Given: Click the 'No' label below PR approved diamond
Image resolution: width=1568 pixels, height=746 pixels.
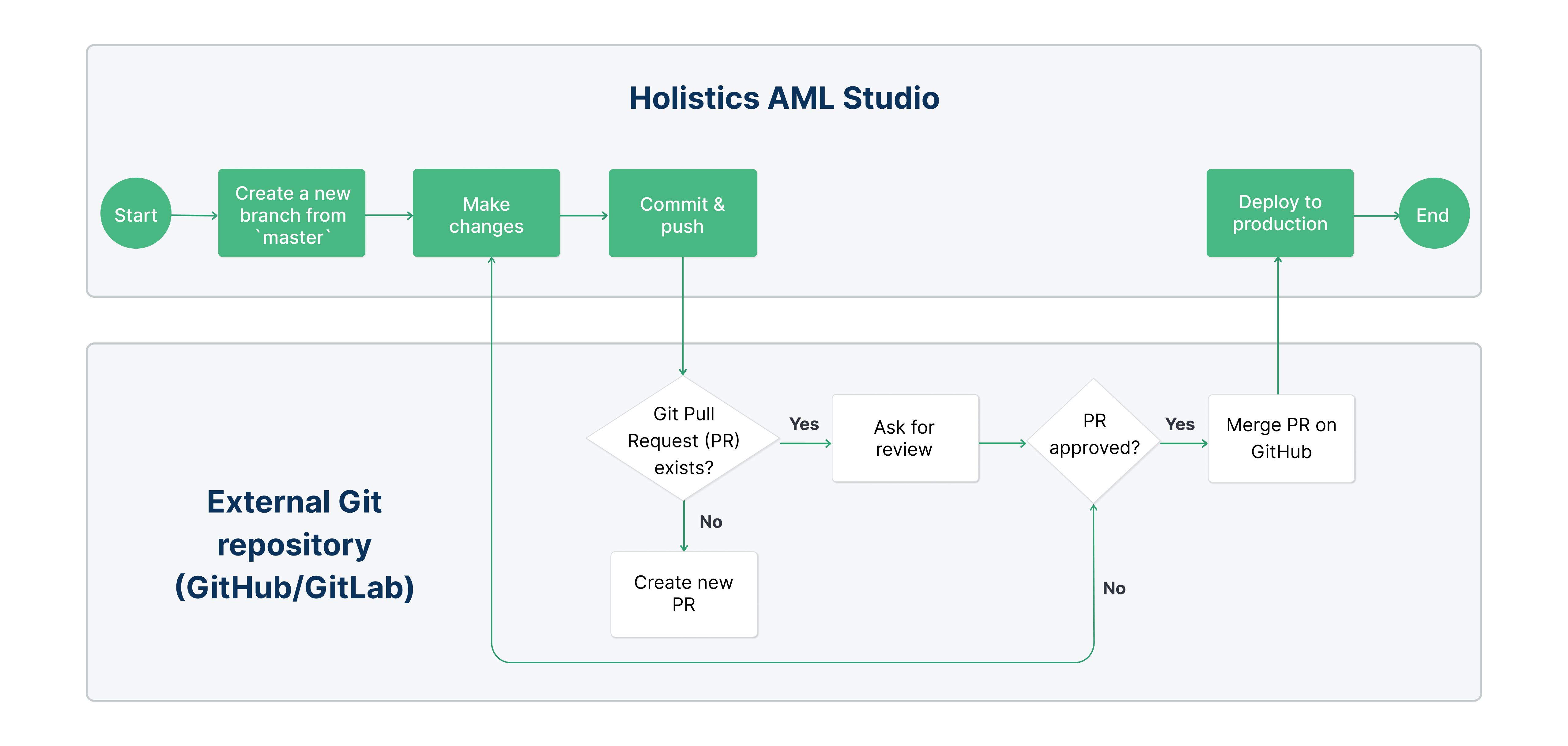Looking at the screenshot, I should pos(1114,588).
